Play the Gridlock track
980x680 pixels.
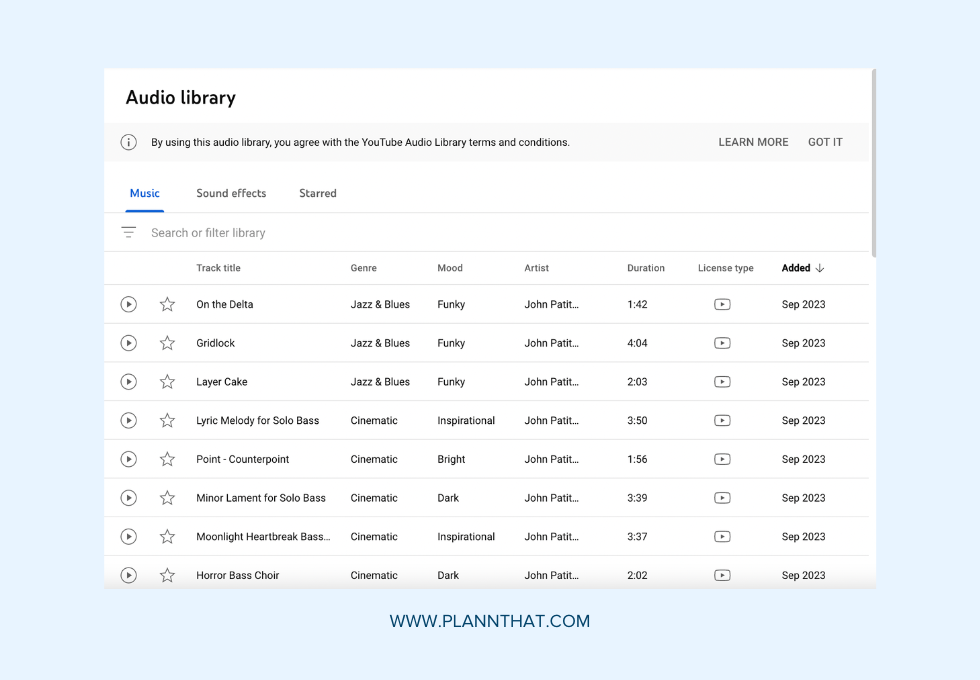point(128,343)
